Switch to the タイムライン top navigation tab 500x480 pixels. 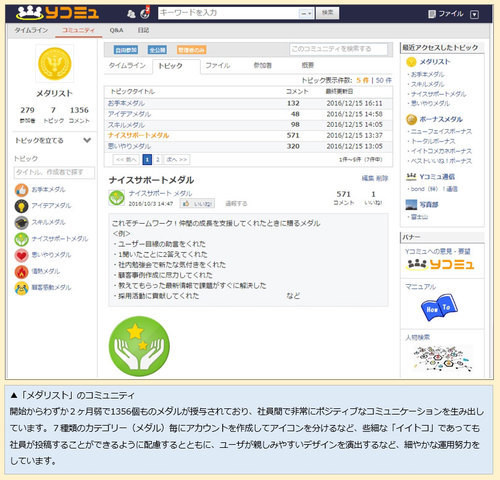click(31, 30)
